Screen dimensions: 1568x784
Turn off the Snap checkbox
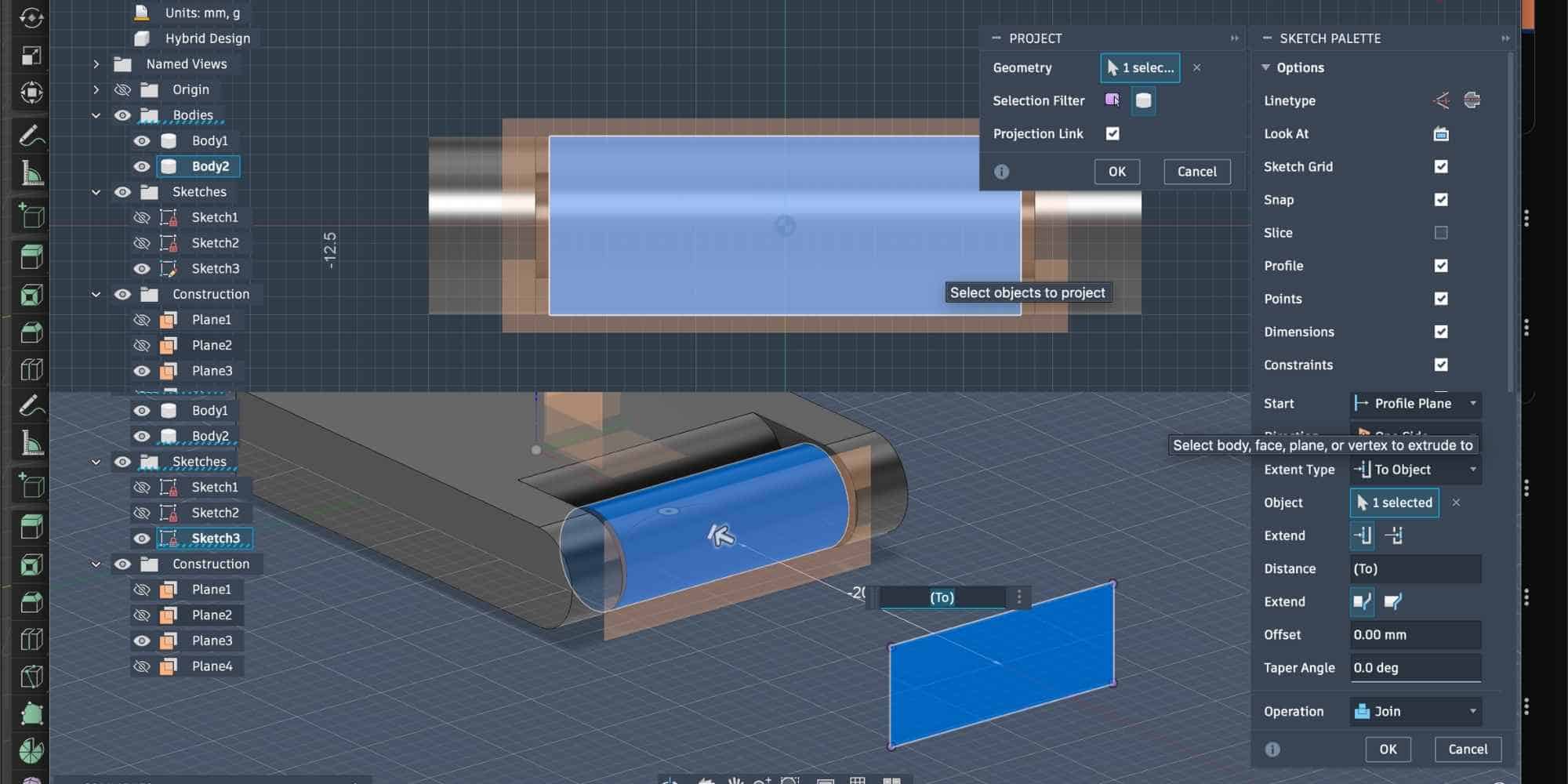(1441, 200)
